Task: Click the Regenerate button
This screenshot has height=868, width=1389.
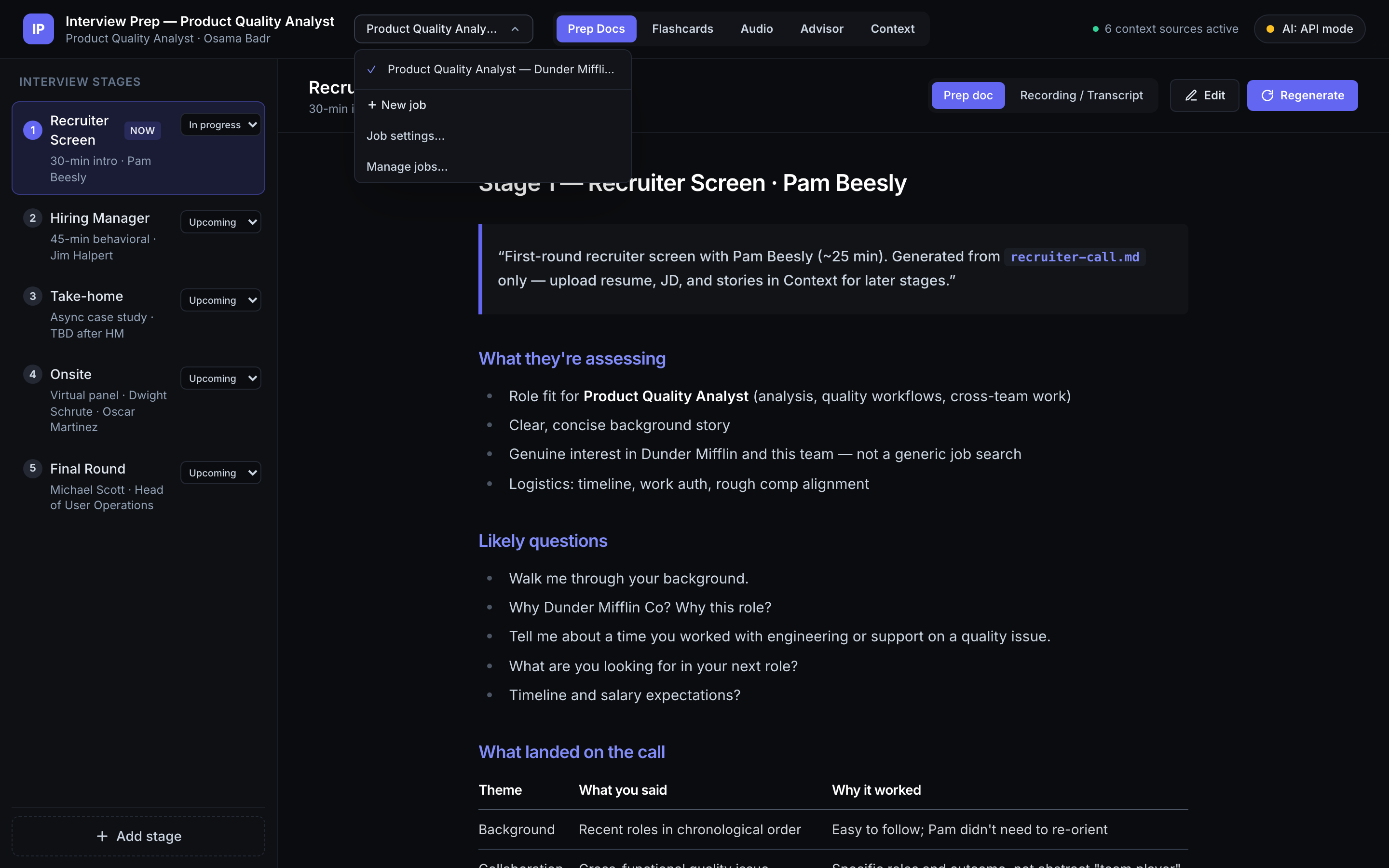Action: (x=1302, y=95)
